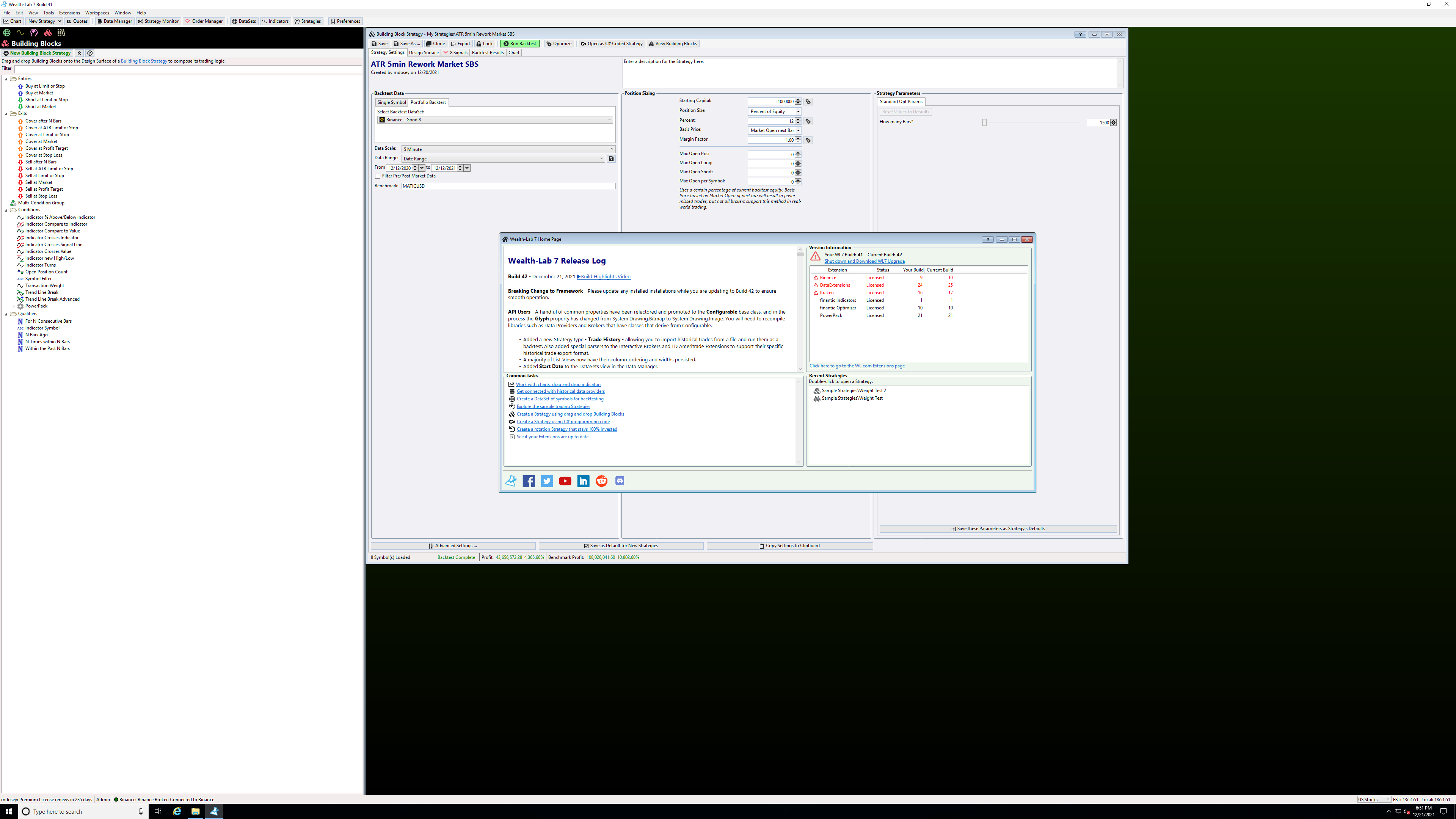Open the Order Manager
The image size is (1456, 819).
tap(204, 22)
